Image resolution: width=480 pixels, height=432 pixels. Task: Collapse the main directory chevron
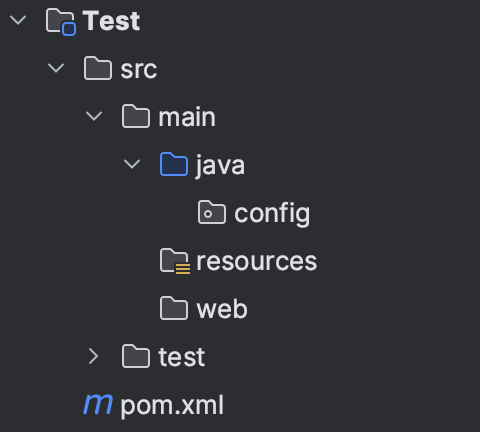(x=94, y=117)
